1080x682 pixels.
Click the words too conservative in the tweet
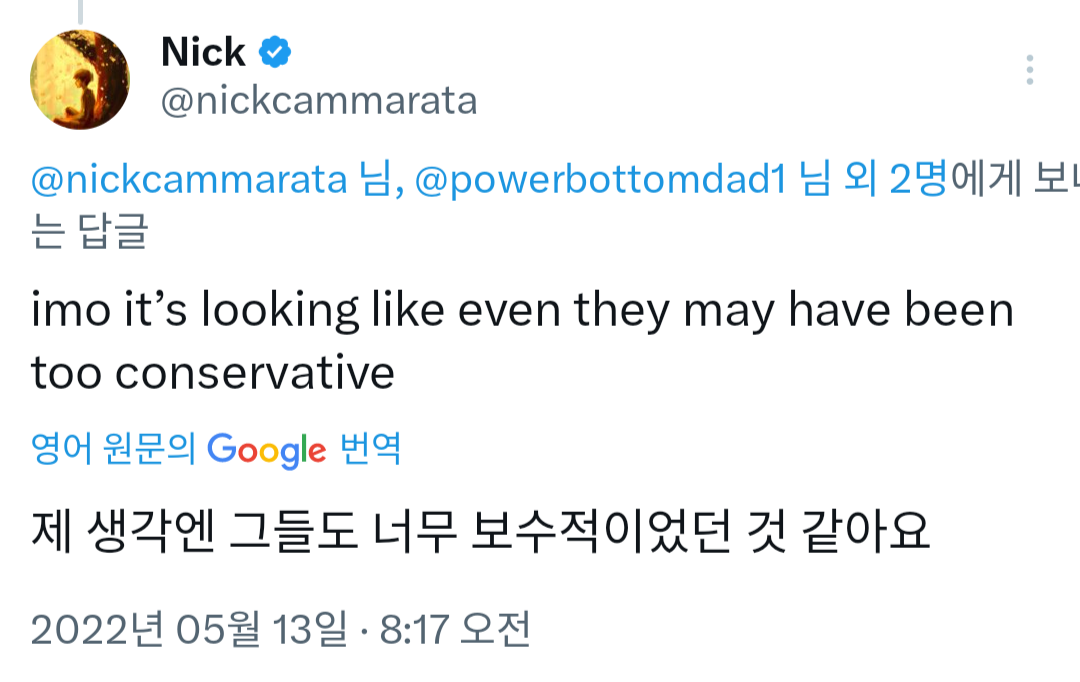click(213, 373)
